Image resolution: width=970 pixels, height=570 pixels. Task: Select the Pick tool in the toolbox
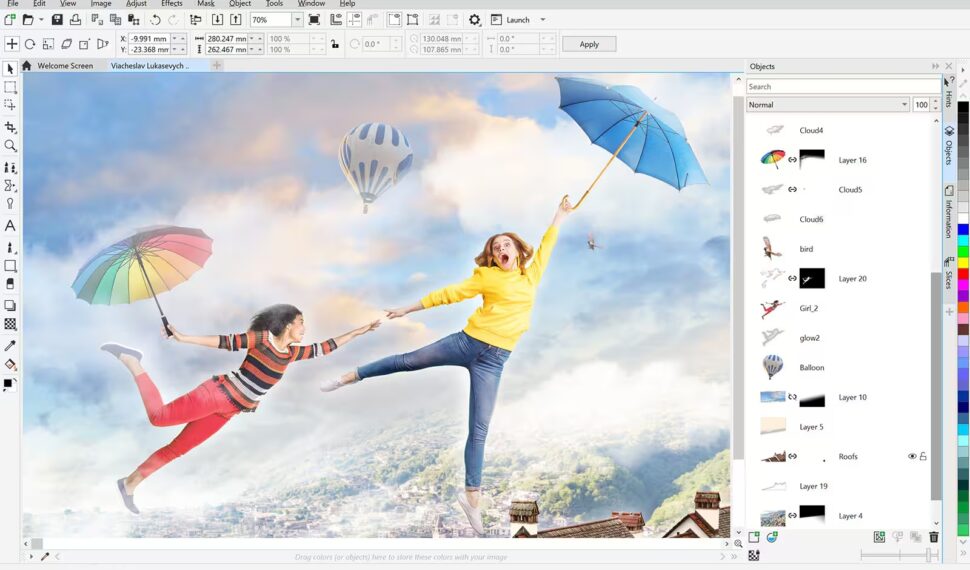click(10, 69)
